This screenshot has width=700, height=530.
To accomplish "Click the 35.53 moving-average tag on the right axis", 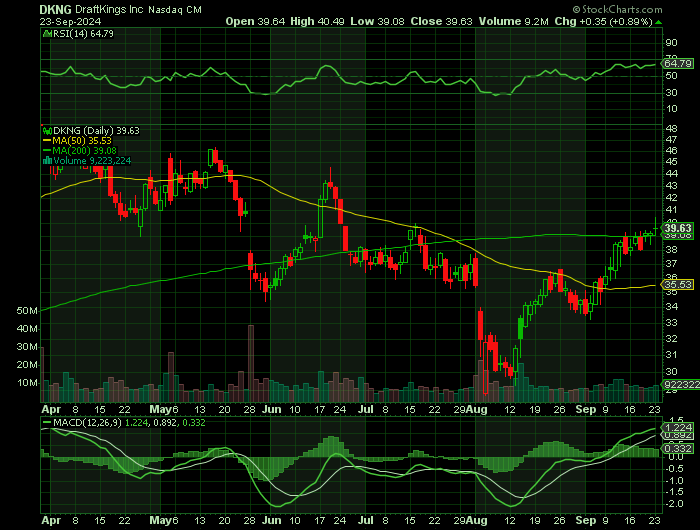I will click(678, 284).
